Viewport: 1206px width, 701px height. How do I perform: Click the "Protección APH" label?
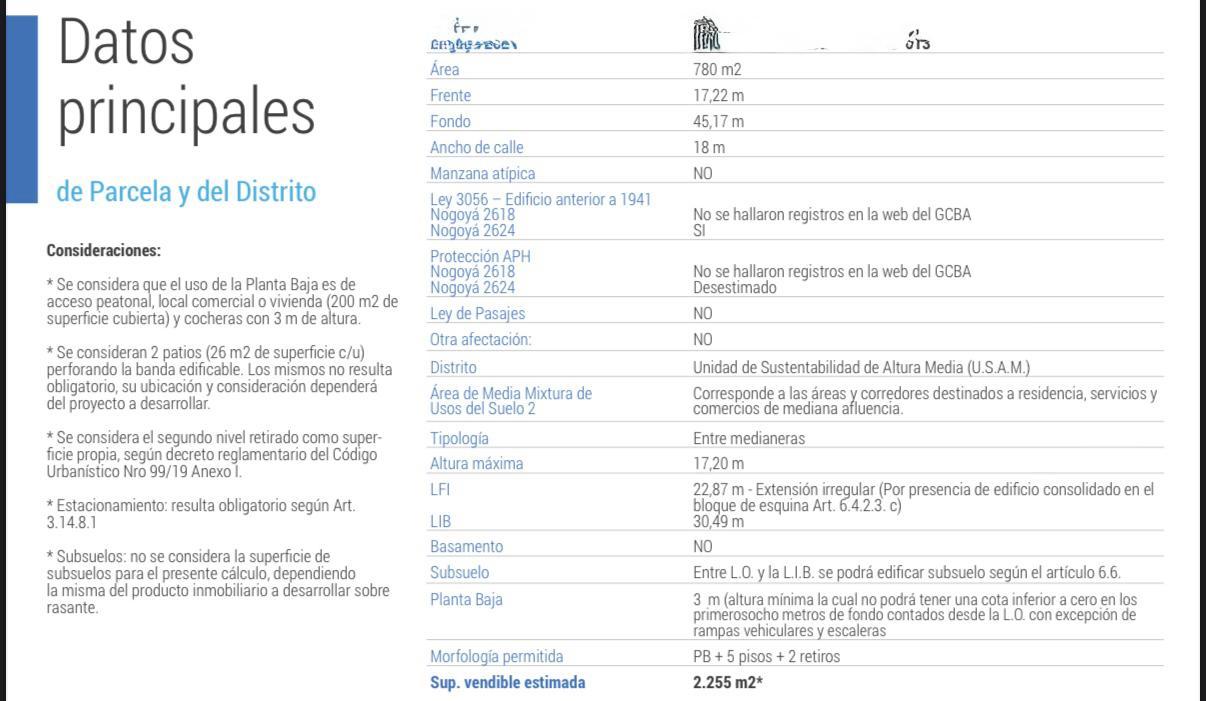[x=480, y=256]
